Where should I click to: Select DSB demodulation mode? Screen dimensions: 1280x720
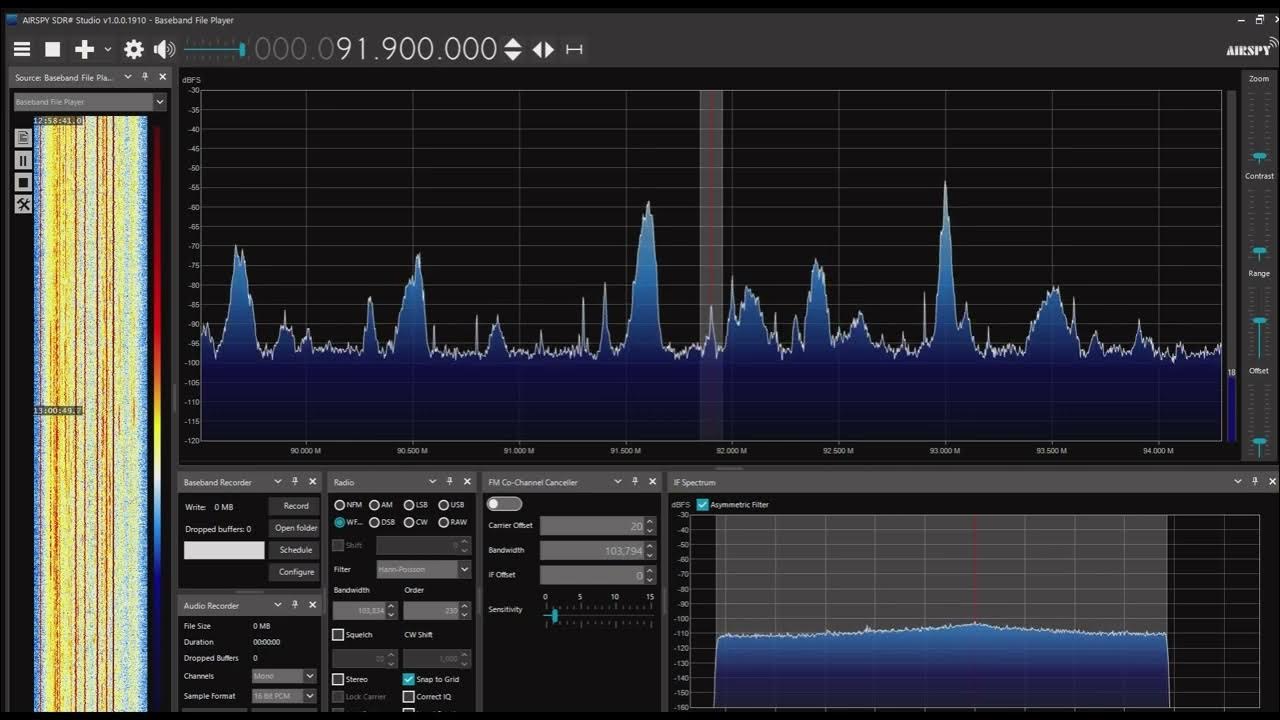point(381,522)
